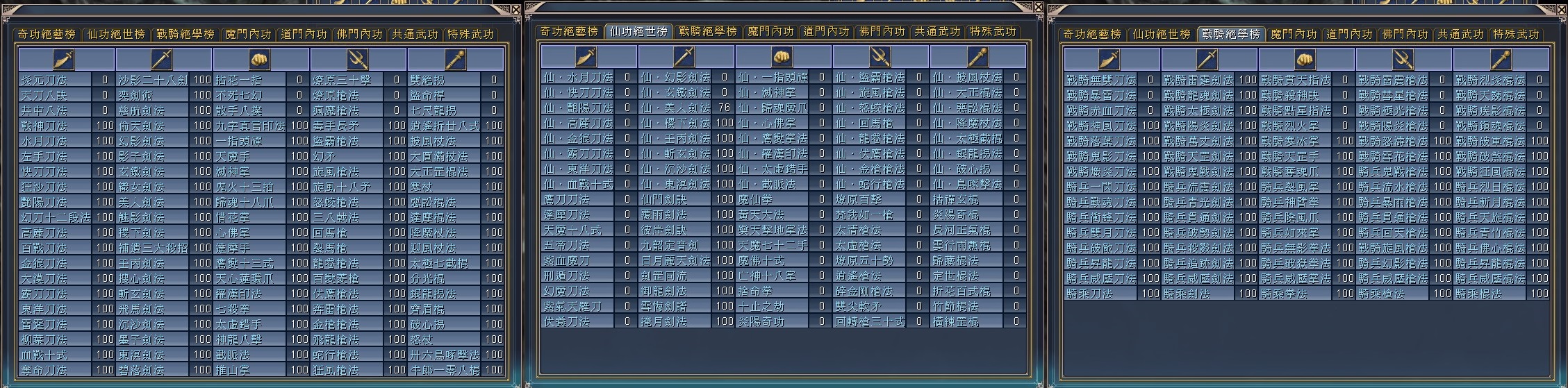
Task: Click the saber icon in 奇功絕藝榜 panel
Action: click(65, 59)
